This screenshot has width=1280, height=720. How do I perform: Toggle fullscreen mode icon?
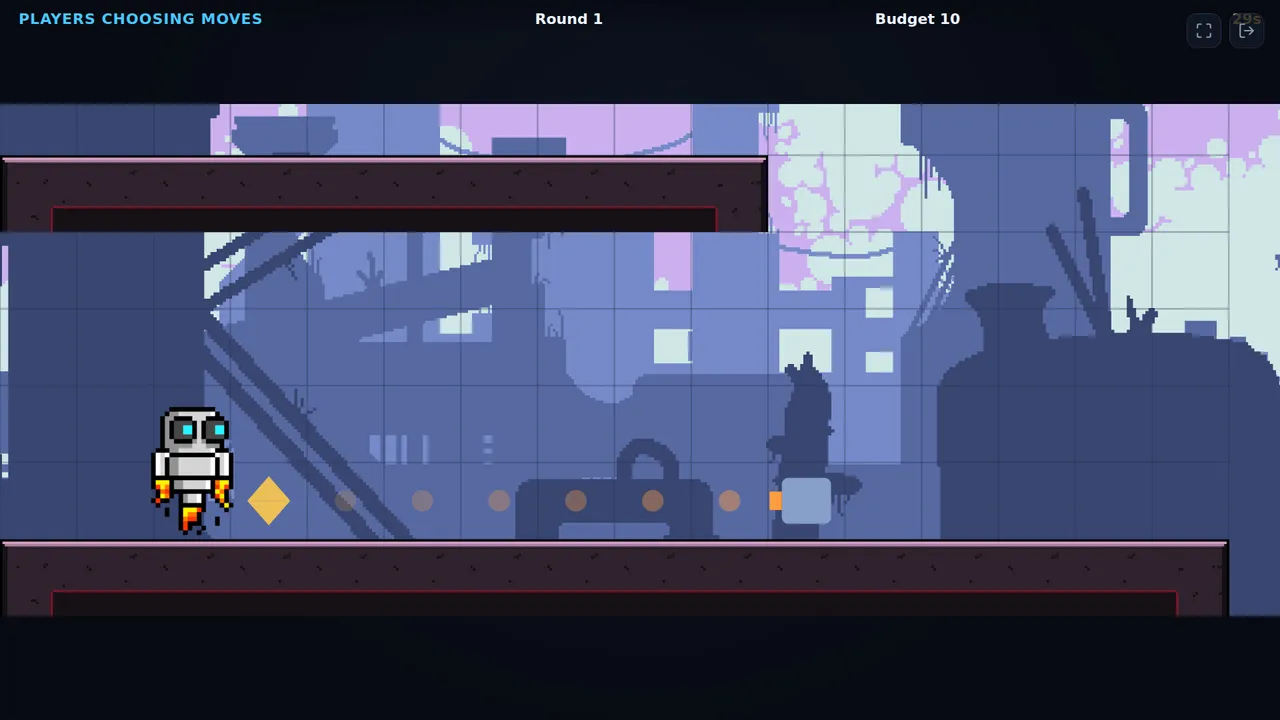pos(1204,31)
